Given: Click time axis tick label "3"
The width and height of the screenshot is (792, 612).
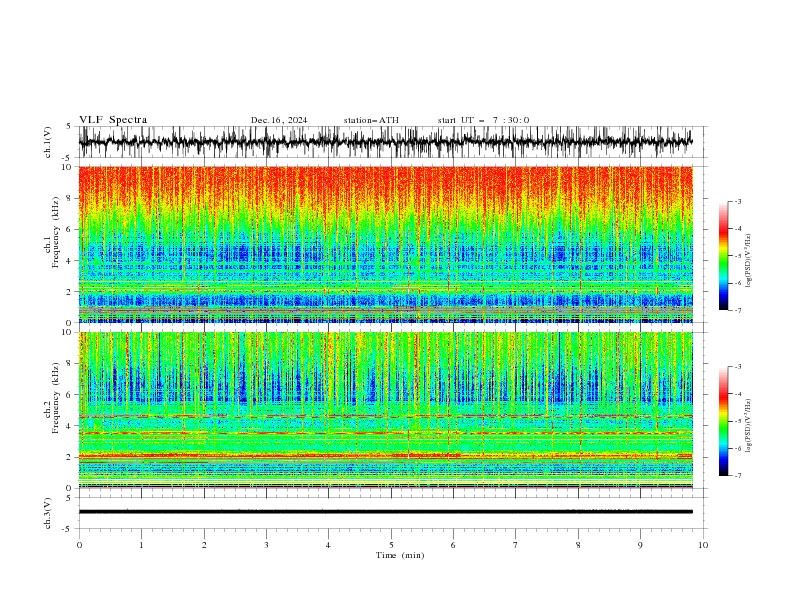Looking at the screenshot, I should coord(266,545).
